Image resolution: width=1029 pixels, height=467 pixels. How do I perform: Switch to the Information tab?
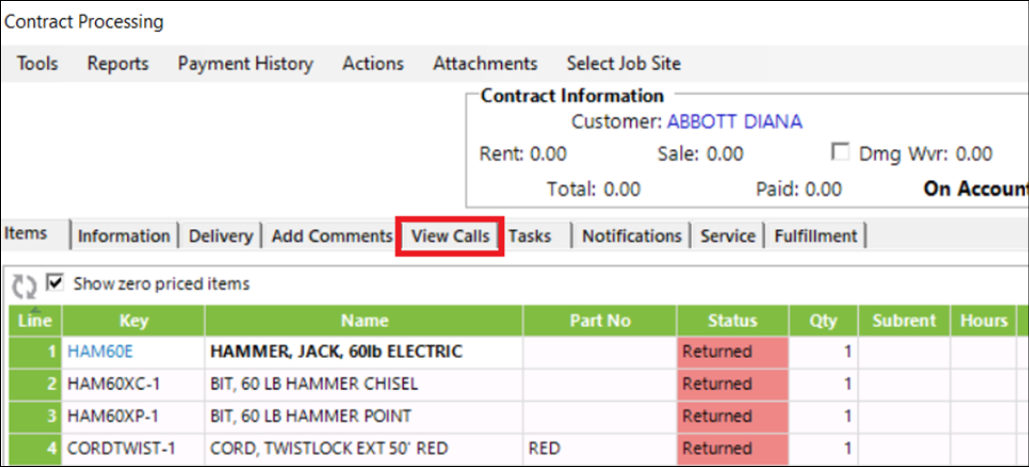124,236
